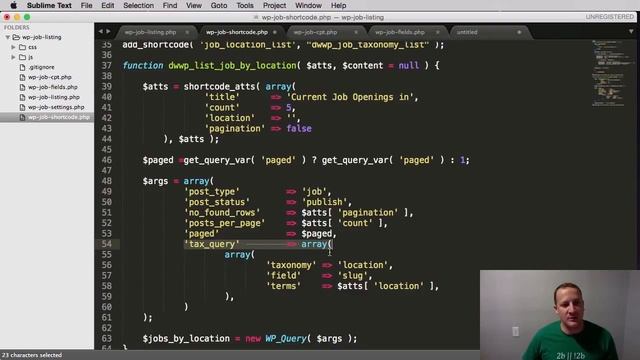Switch to the wp-job-shortcode.php tab
640x360 pixels.
click(x=237, y=32)
